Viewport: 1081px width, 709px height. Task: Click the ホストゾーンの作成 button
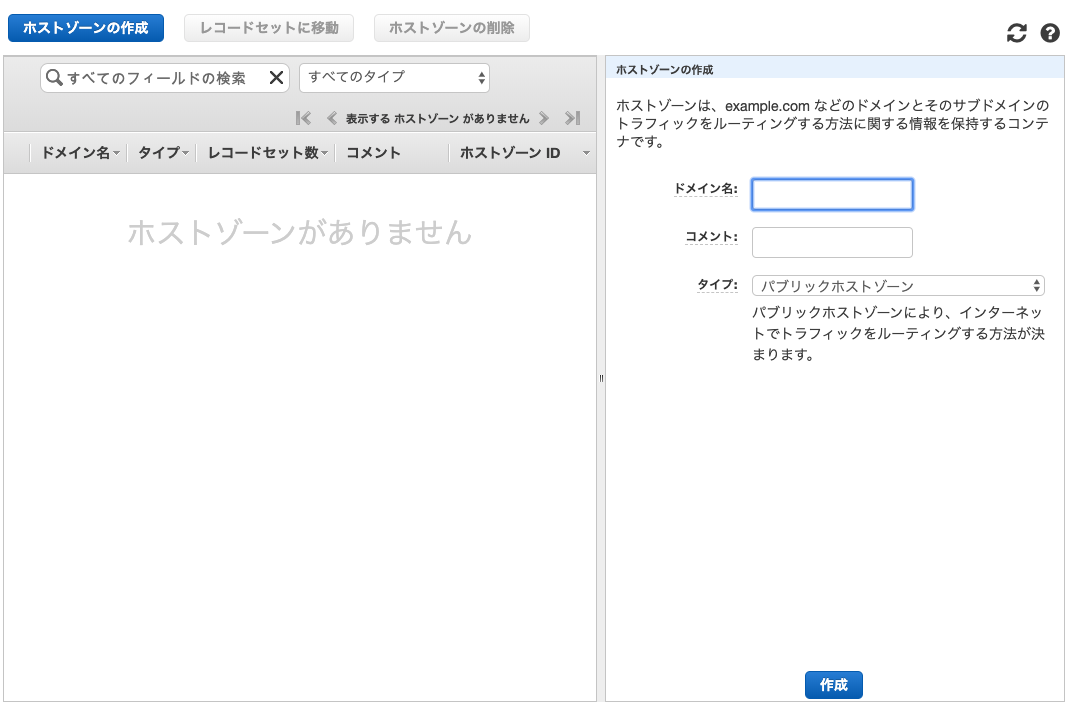coord(85,28)
